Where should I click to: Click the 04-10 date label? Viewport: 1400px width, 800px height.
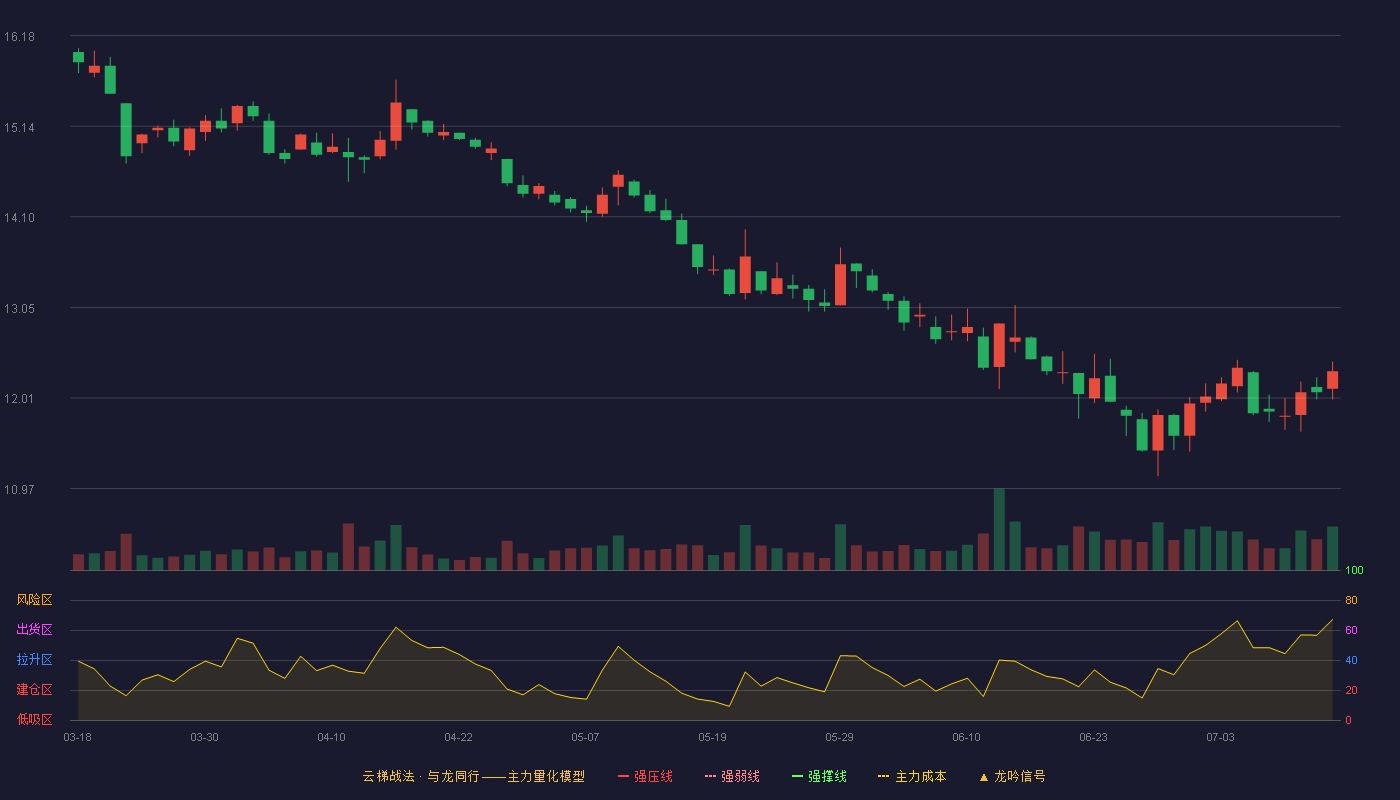(x=331, y=737)
